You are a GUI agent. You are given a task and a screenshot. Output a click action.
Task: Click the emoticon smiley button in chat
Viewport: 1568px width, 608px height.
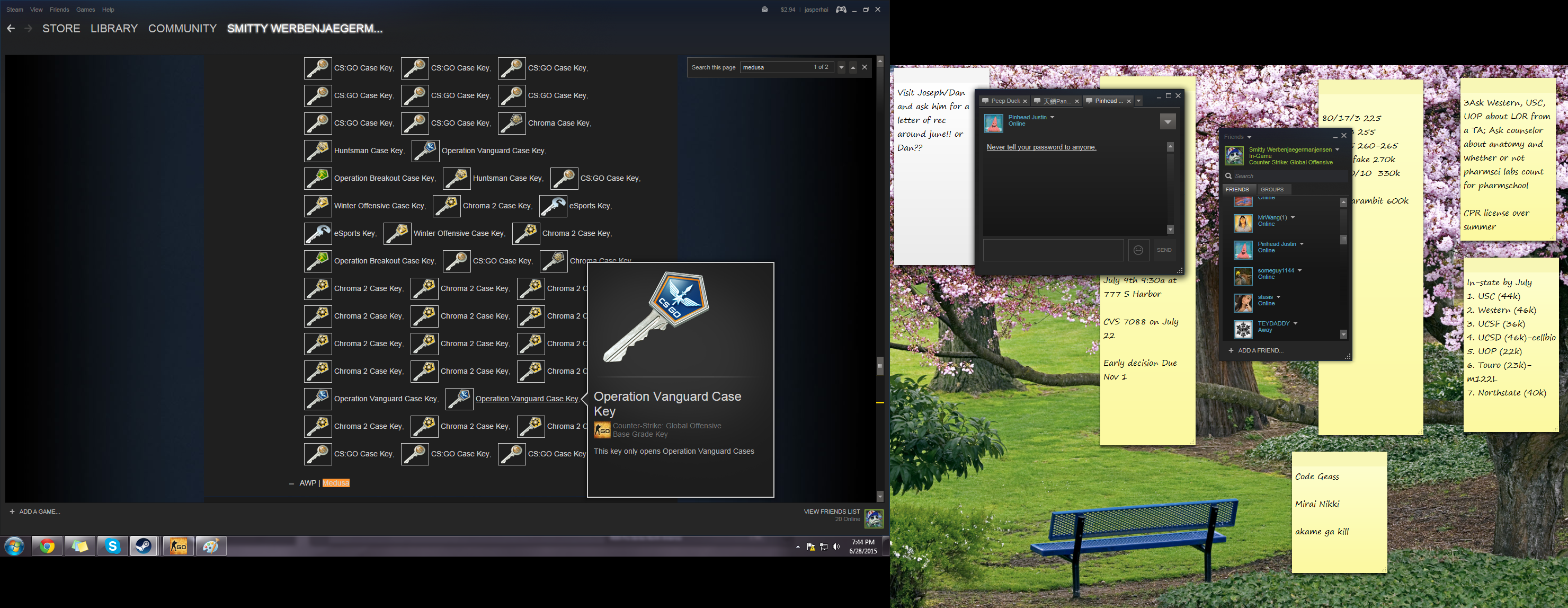[x=1138, y=250]
